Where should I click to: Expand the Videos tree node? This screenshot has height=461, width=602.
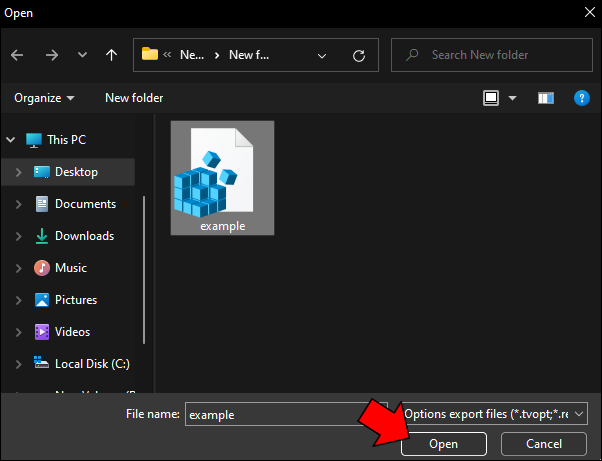(x=18, y=332)
